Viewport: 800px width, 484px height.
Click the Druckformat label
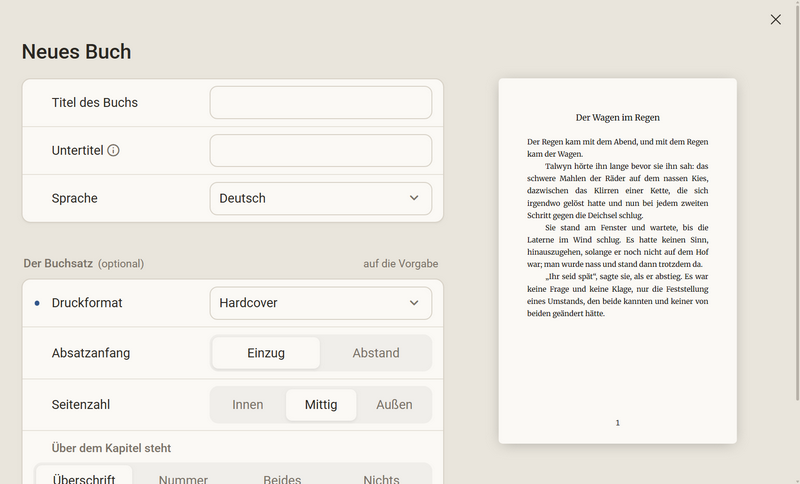[x=87, y=303]
